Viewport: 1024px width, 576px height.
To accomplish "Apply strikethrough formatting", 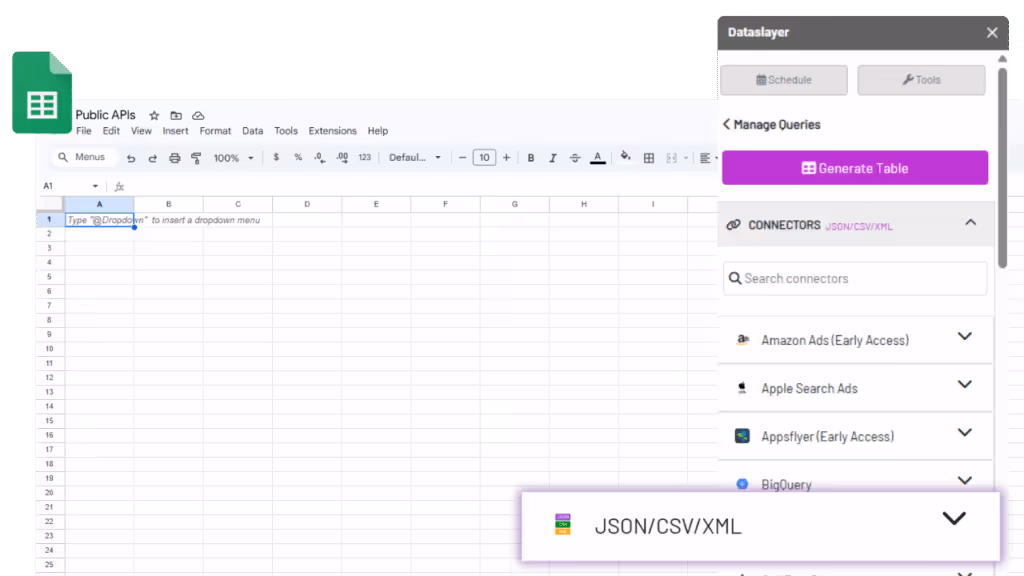I will 574,157.
